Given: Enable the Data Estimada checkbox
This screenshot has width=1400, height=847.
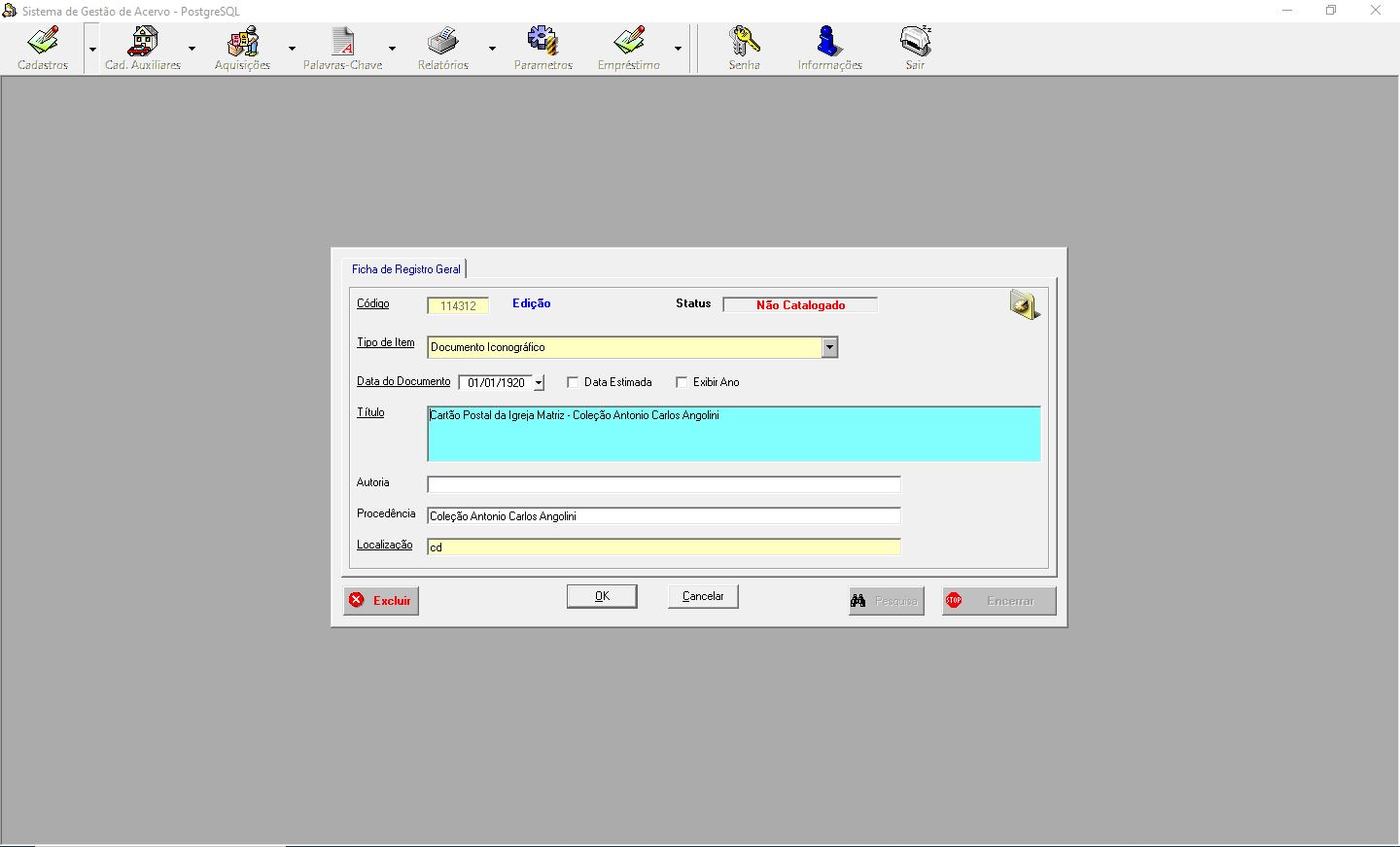Looking at the screenshot, I should click(x=573, y=382).
